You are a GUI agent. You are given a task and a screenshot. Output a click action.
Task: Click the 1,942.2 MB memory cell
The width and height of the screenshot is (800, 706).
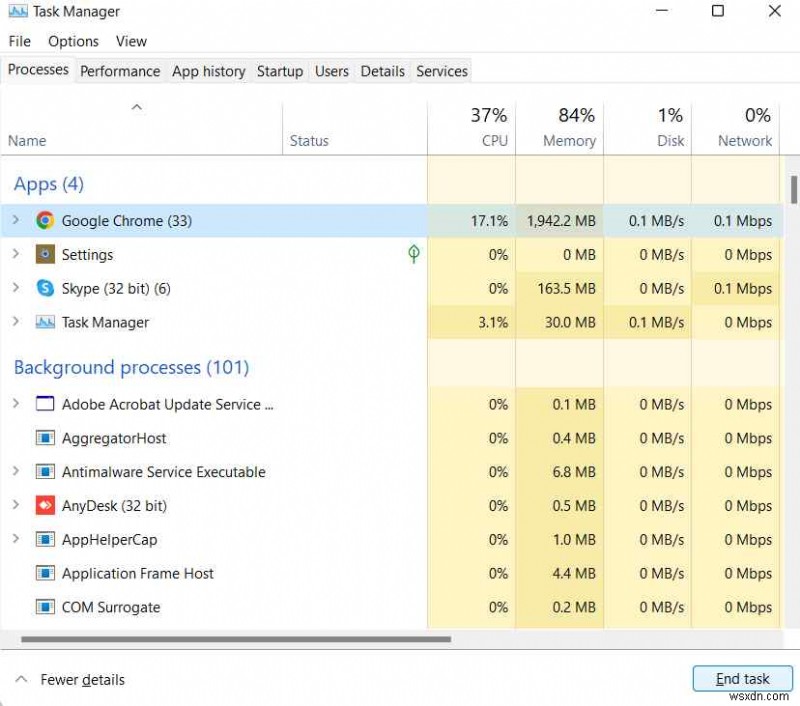tap(559, 221)
